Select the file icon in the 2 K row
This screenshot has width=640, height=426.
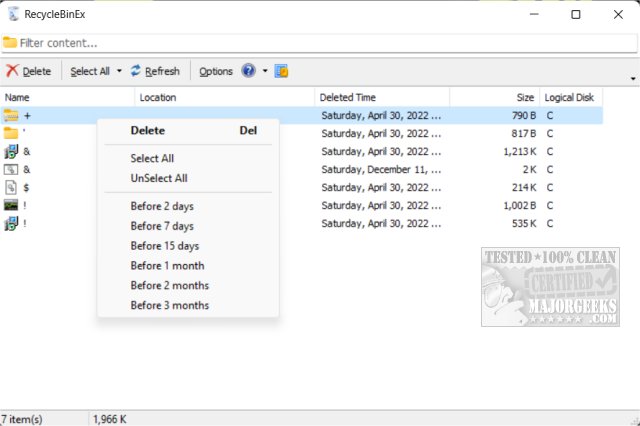(11, 169)
